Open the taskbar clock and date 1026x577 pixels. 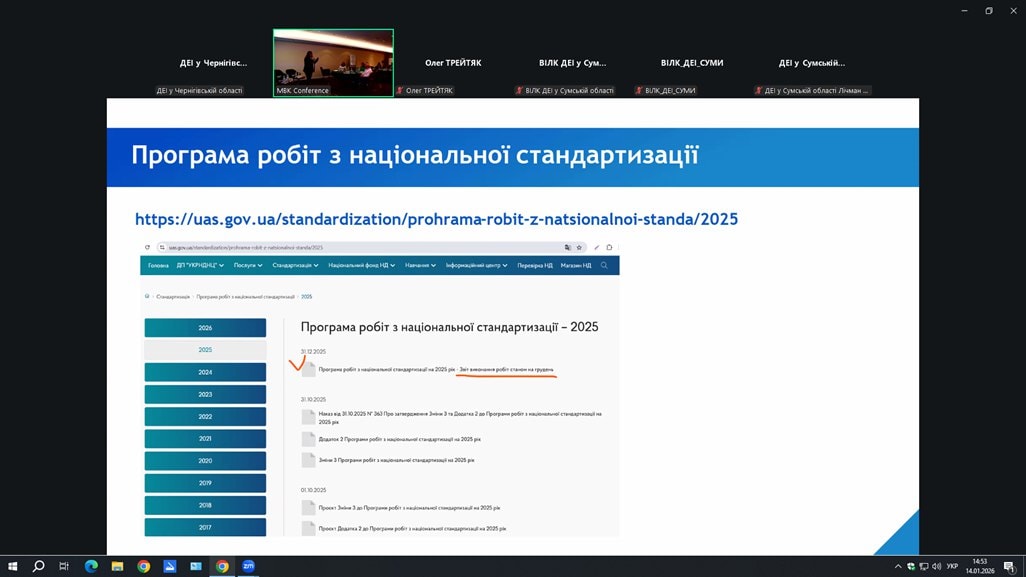click(x=981, y=566)
